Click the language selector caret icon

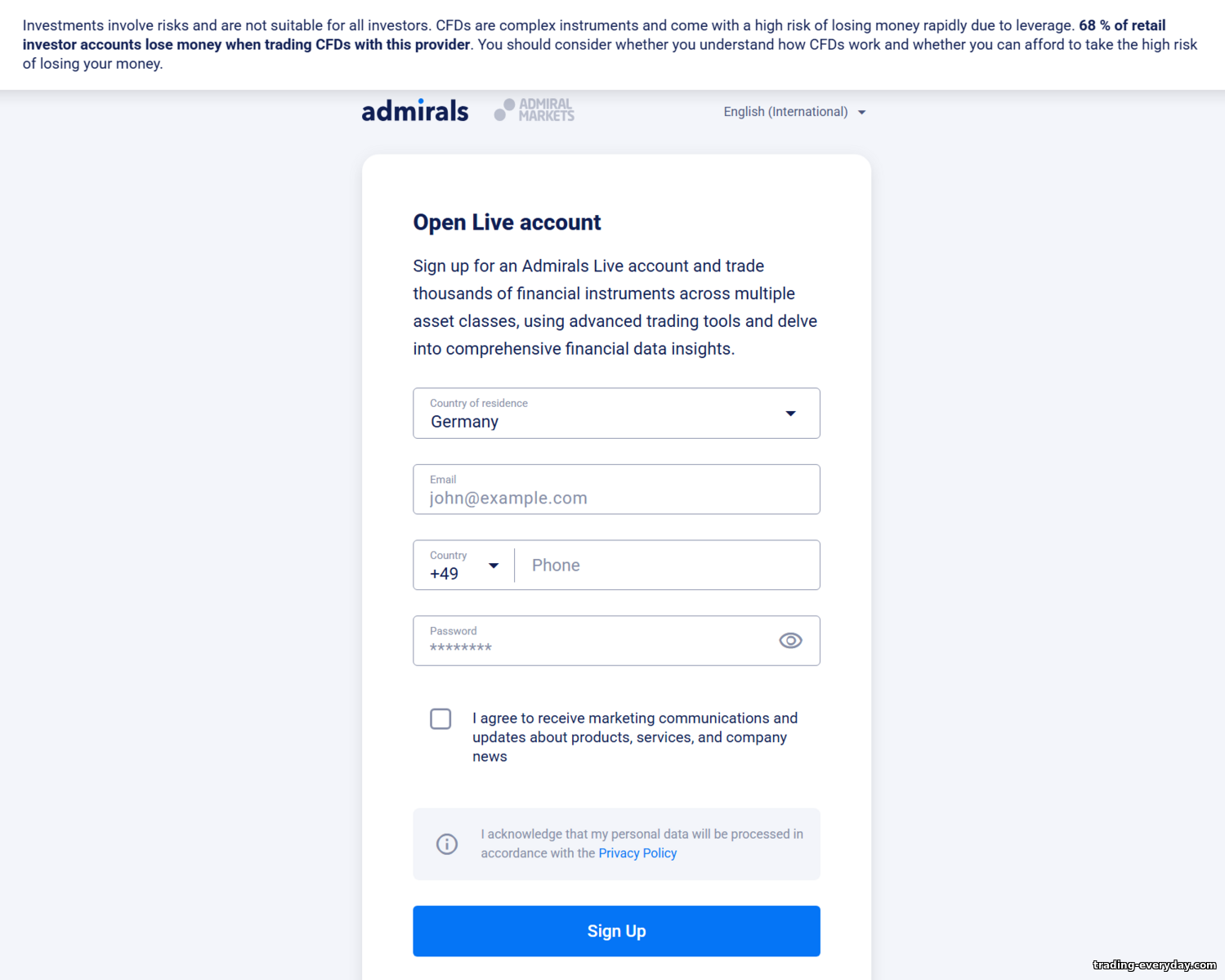(861, 113)
